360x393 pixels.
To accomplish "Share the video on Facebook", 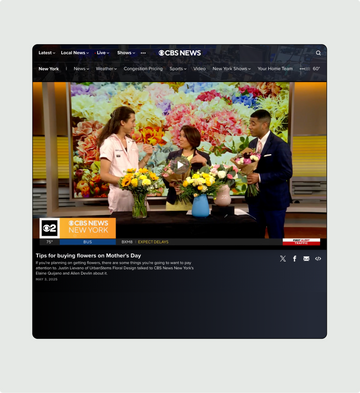I will click(x=295, y=259).
